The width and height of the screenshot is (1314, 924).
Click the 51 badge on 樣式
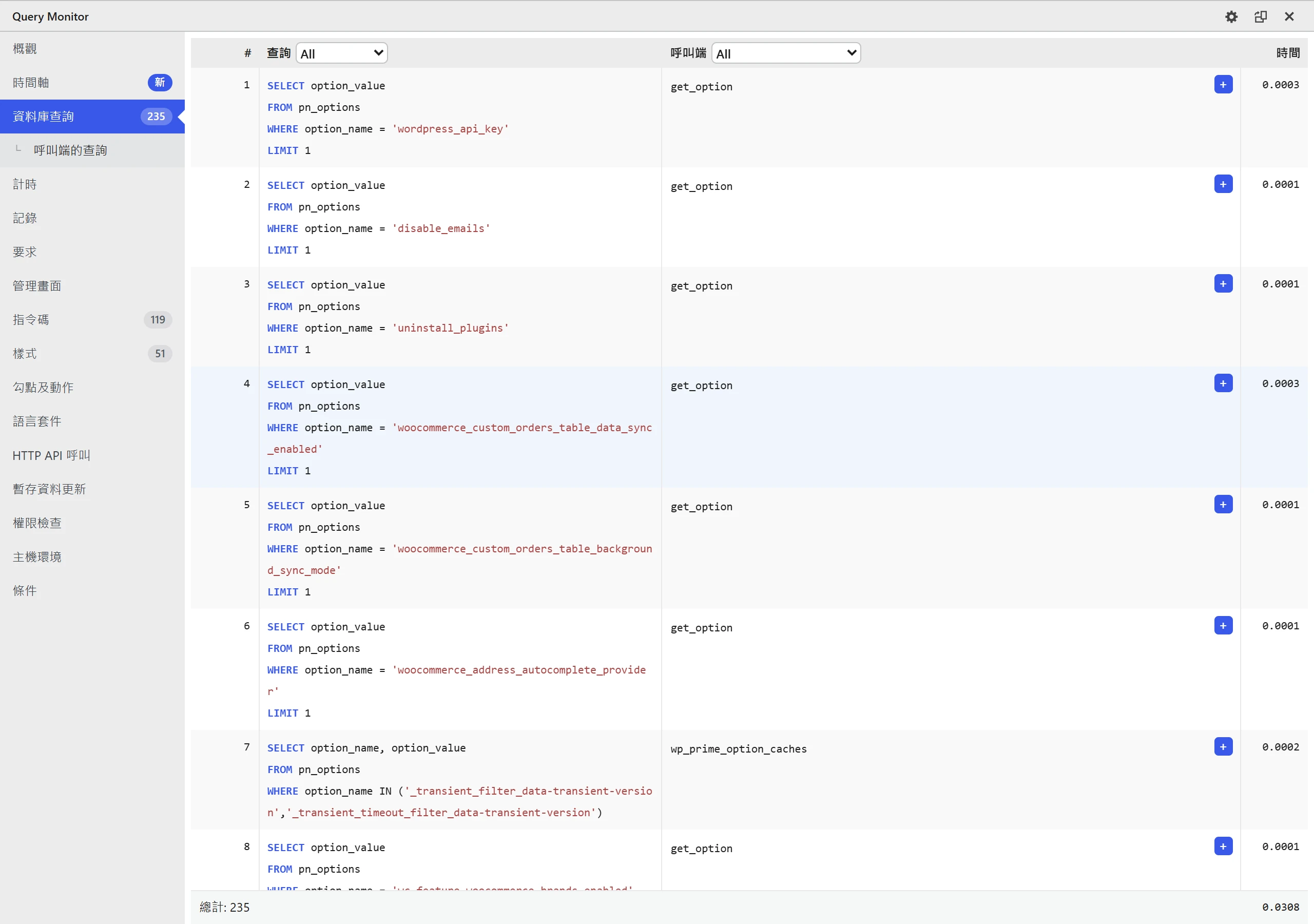160,353
